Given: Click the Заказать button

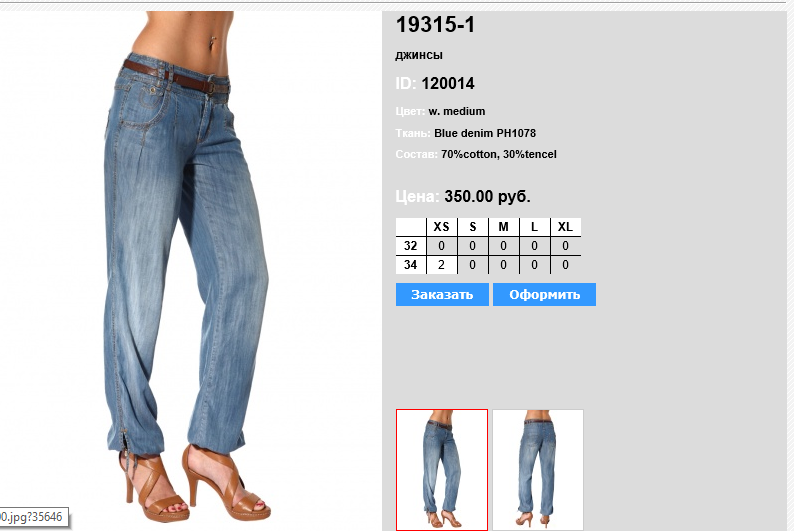Looking at the screenshot, I should (442, 295).
